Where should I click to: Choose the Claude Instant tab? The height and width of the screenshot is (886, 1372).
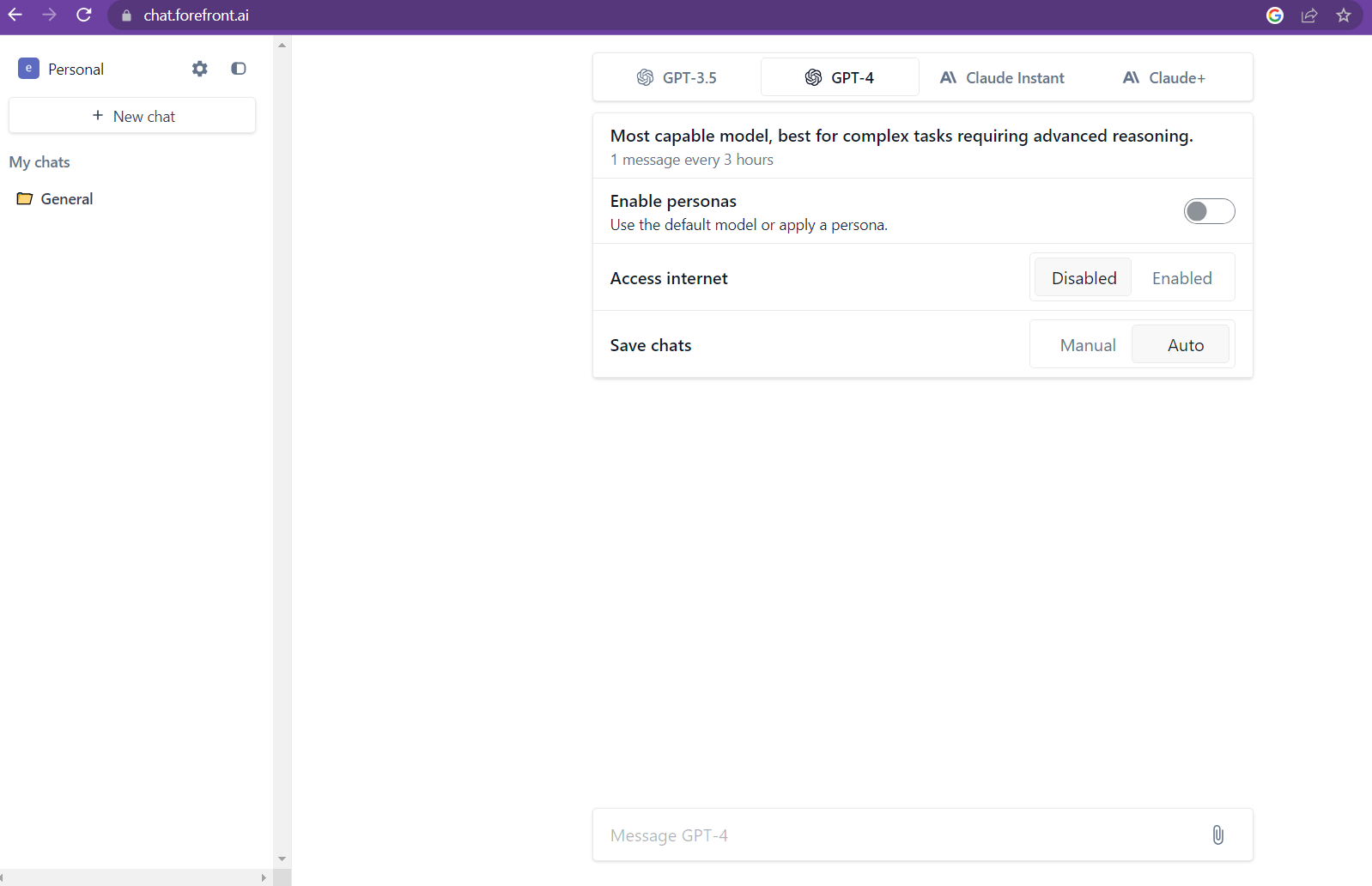[x=1002, y=77]
